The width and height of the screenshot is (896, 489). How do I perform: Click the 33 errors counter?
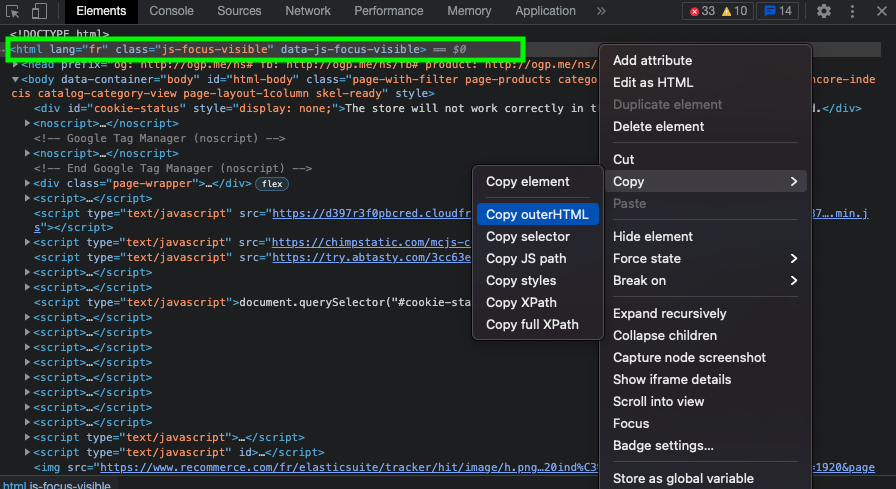[x=702, y=11]
